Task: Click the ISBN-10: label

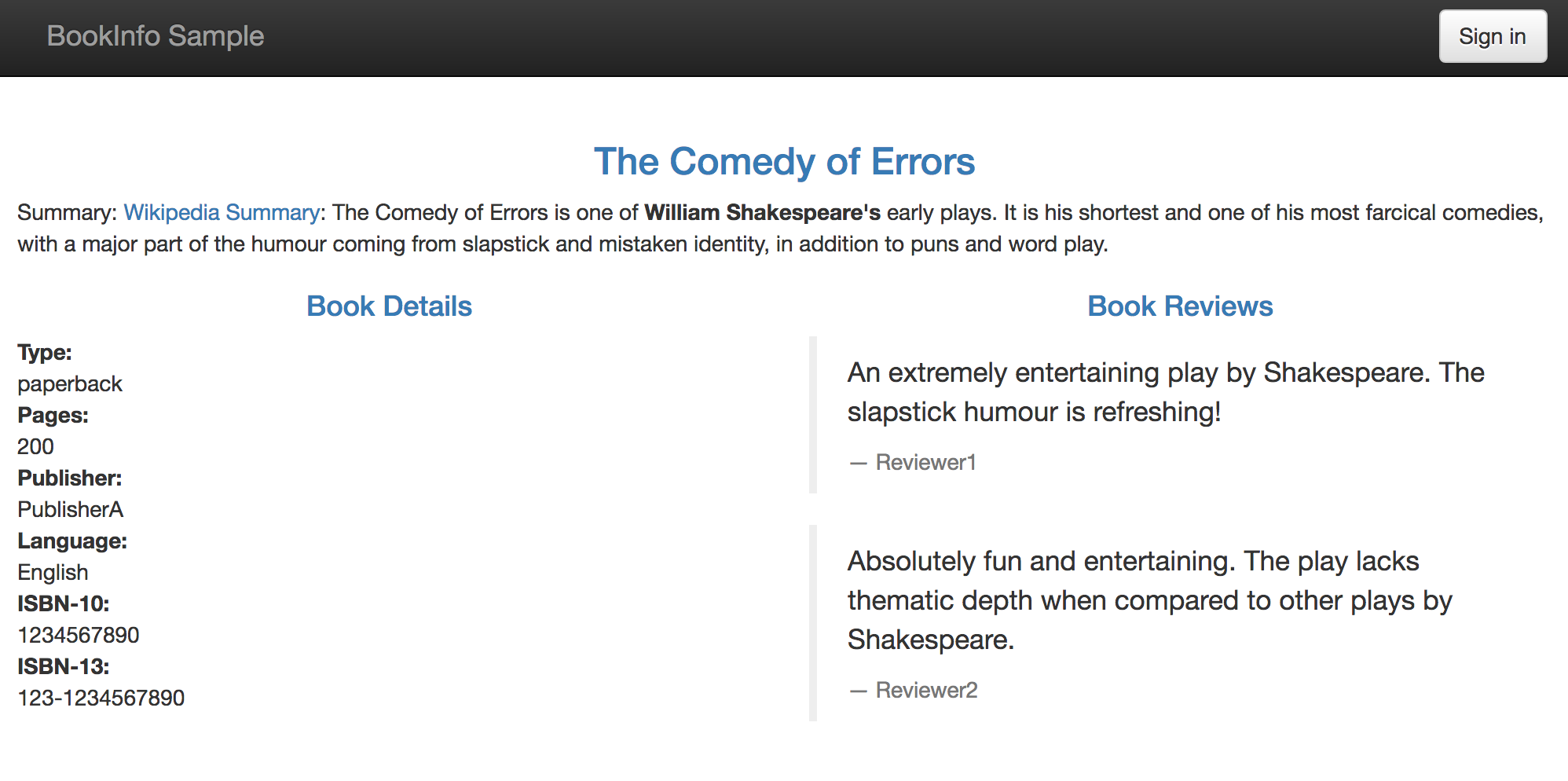Action: coord(64,603)
